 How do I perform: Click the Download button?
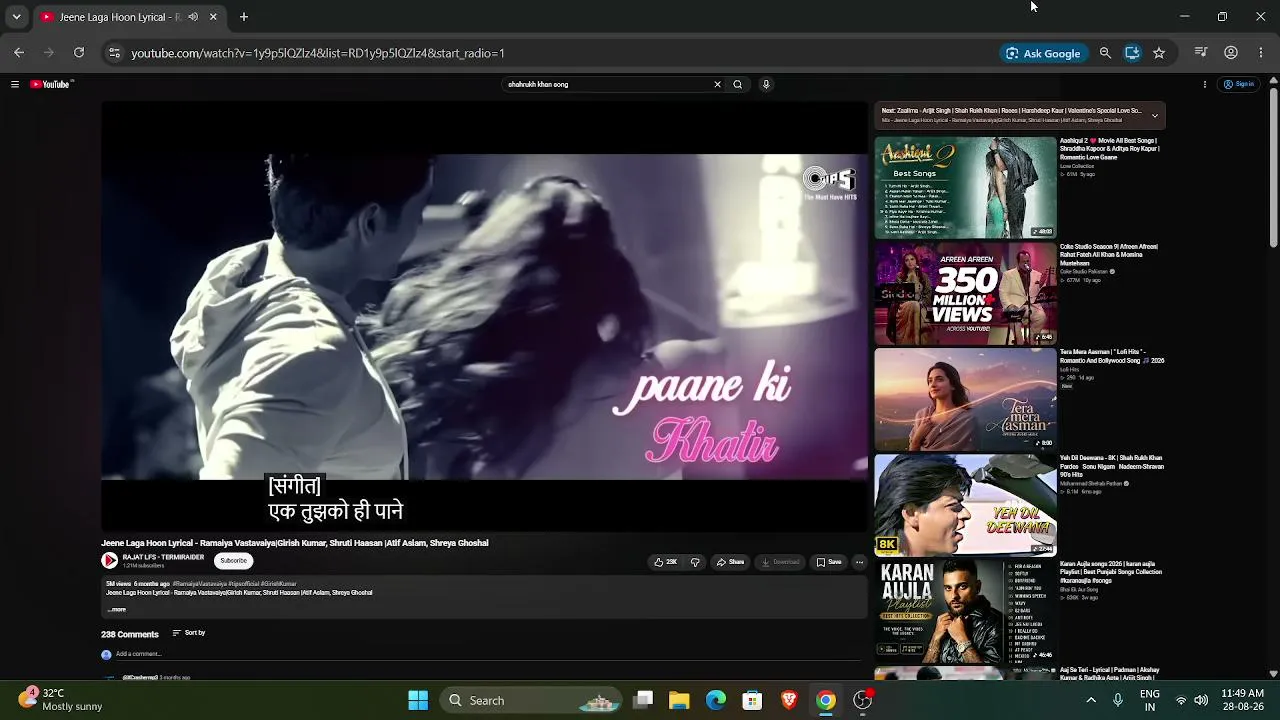[x=781, y=562]
